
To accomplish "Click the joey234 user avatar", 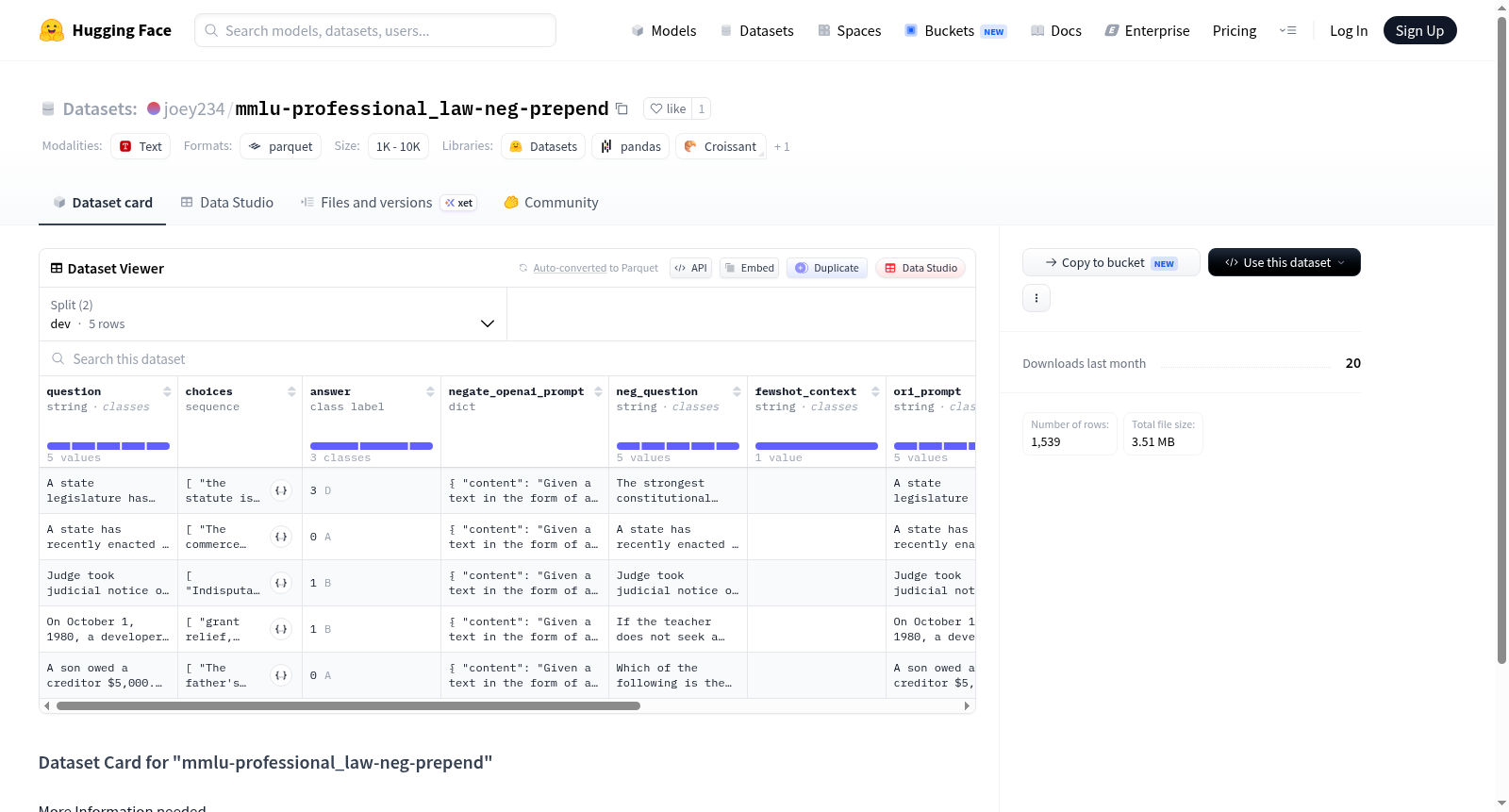I will [x=154, y=108].
